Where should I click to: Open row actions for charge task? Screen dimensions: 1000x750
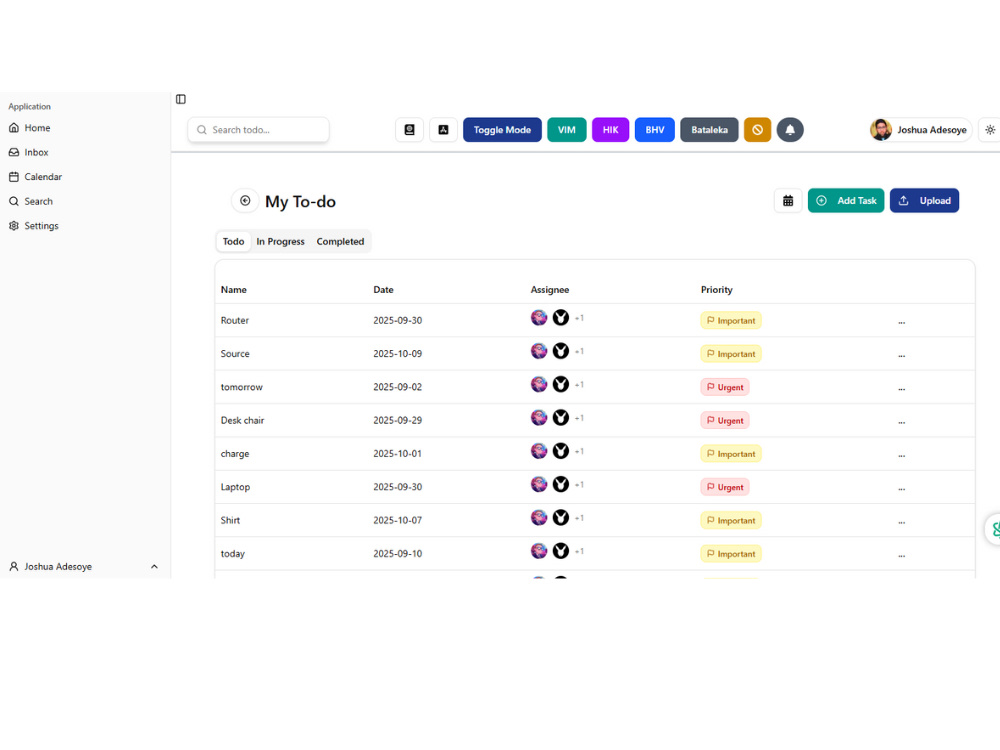click(x=901, y=455)
